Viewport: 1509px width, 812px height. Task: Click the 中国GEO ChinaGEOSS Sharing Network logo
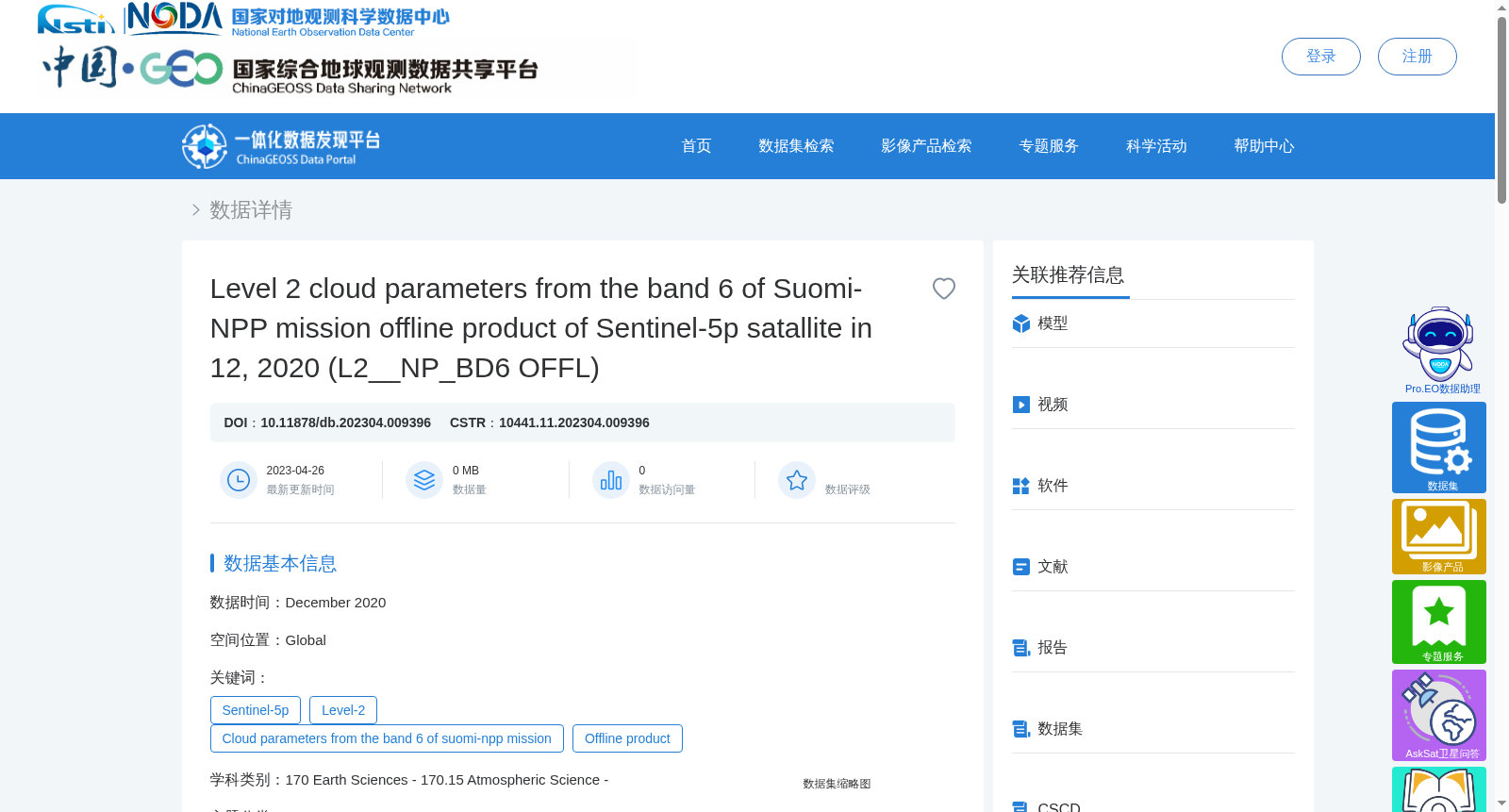pyautogui.click(x=290, y=69)
